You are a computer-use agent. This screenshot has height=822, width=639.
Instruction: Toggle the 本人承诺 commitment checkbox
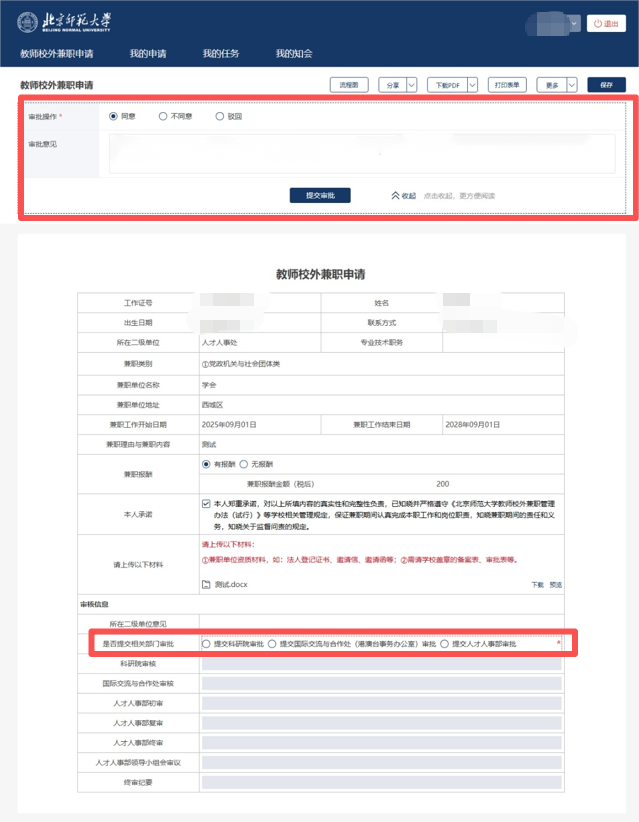(x=206, y=503)
